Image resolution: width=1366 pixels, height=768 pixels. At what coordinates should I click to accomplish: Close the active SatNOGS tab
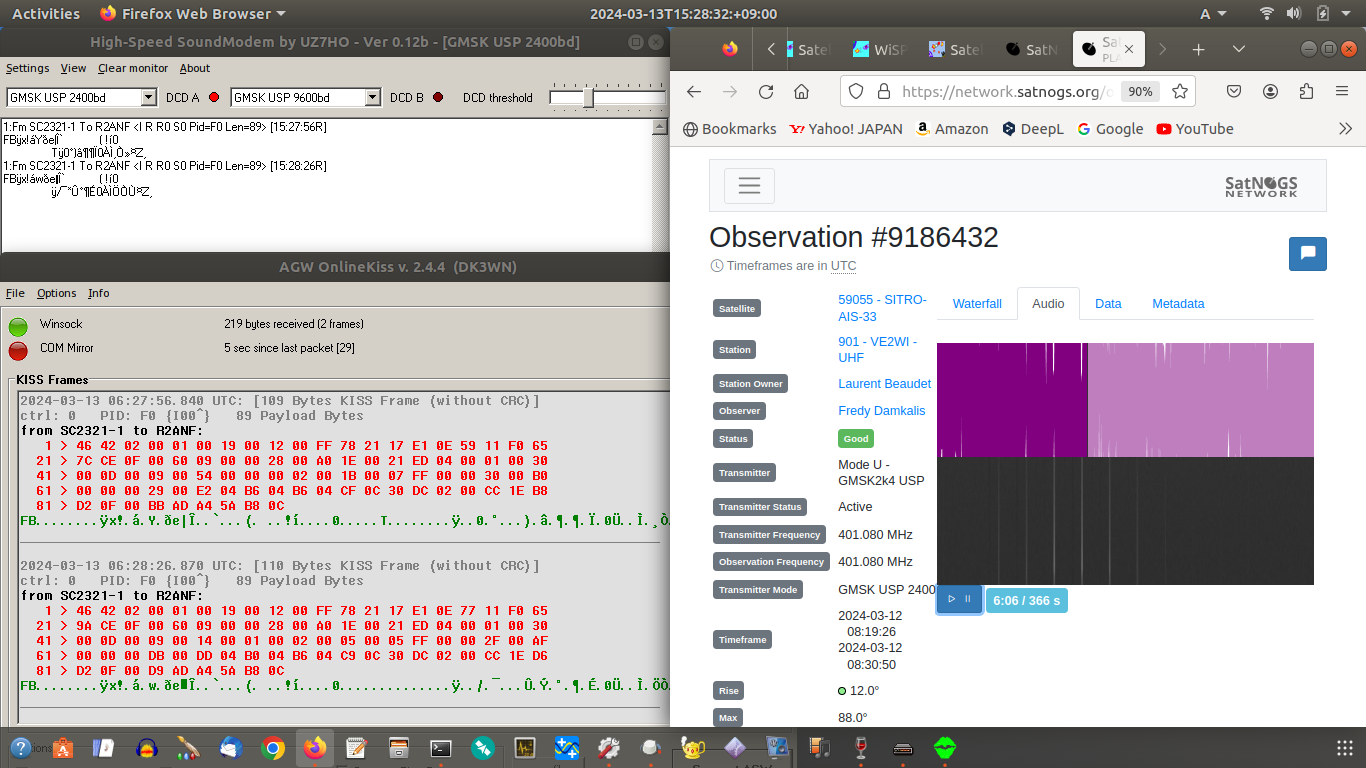pyautogui.click(x=1129, y=49)
